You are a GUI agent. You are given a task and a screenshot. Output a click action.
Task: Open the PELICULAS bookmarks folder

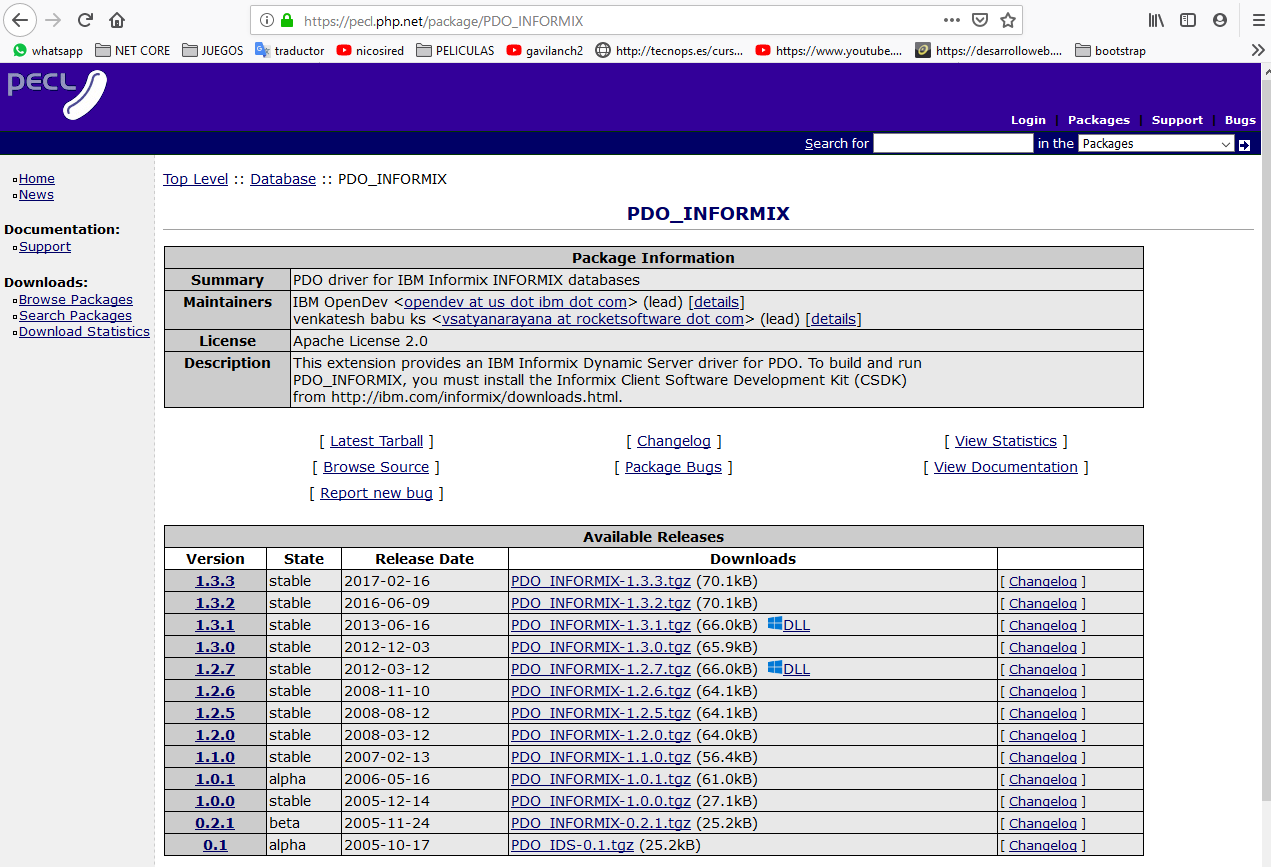tap(455, 50)
